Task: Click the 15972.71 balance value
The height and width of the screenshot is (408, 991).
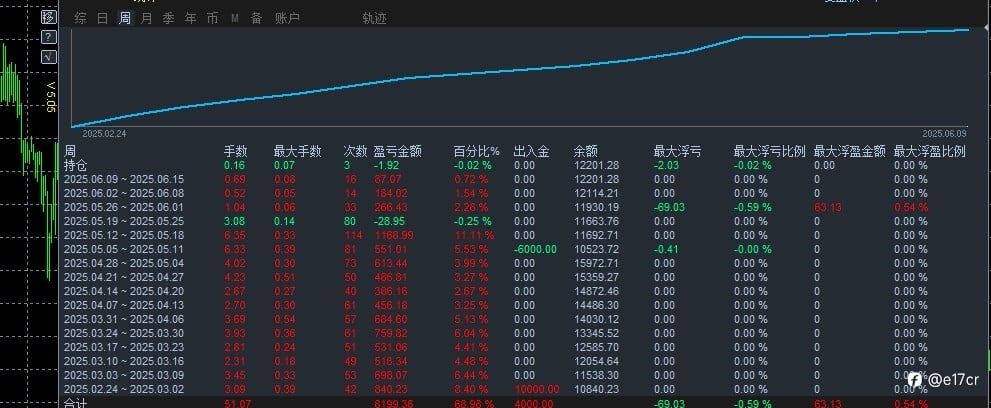Action: pos(596,263)
